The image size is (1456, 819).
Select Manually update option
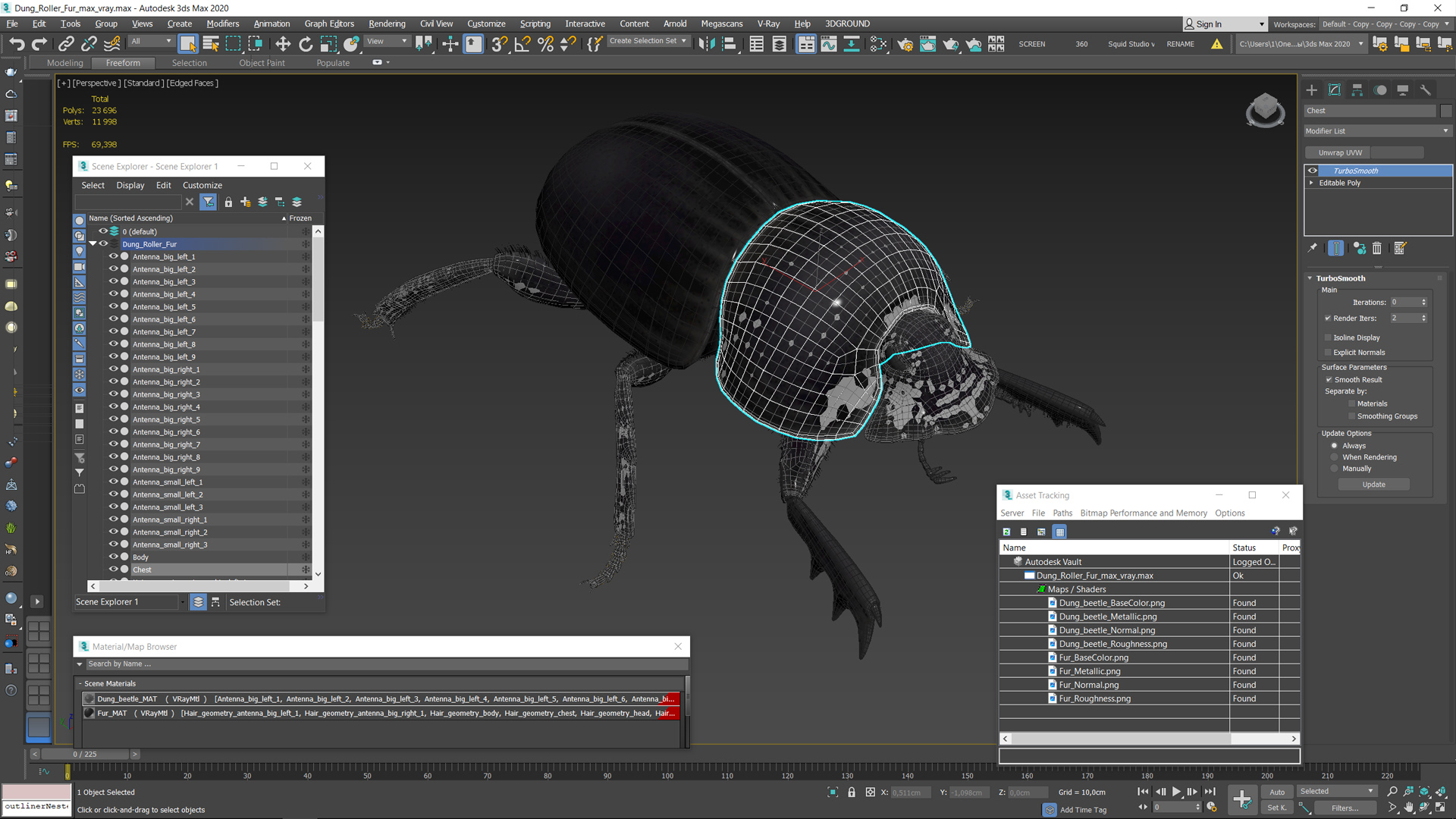point(1335,469)
